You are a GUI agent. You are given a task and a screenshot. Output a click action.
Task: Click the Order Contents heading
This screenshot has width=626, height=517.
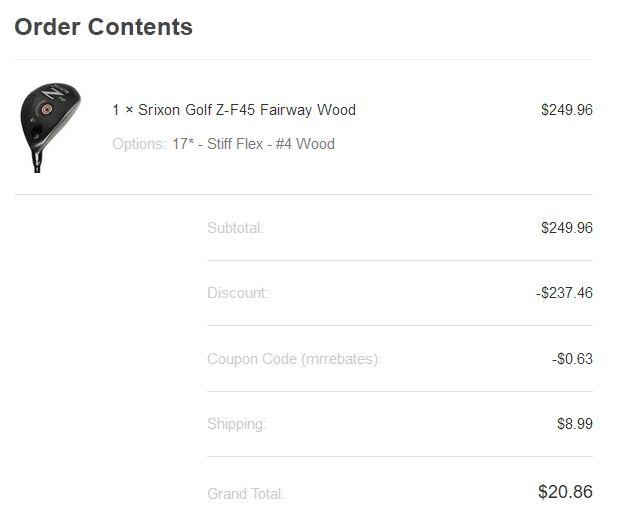(x=103, y=27)
